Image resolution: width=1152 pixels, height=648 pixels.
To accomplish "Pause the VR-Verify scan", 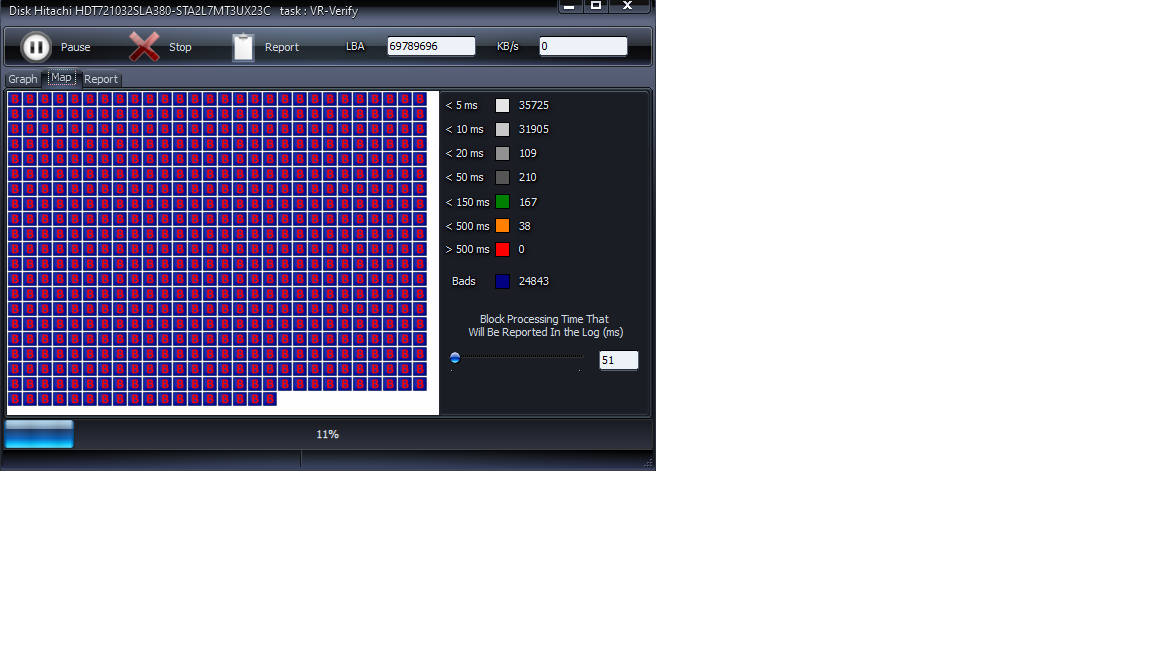I will (35, 47).
